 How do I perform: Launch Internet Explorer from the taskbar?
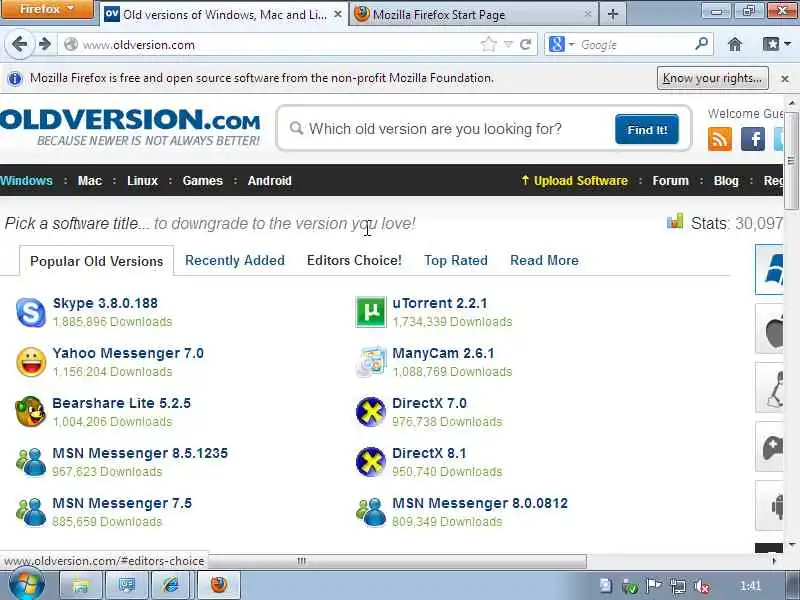tap(170, 585)
